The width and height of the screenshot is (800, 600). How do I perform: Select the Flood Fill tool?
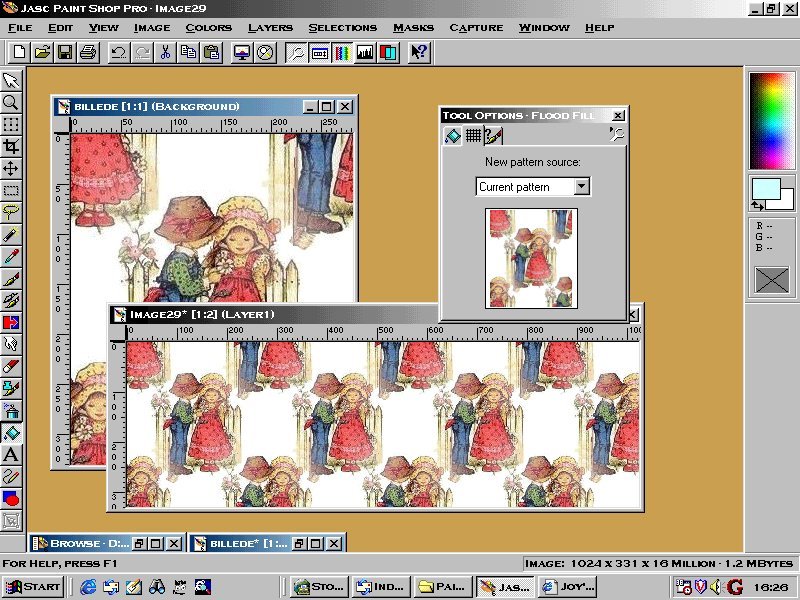click(11, 433)
